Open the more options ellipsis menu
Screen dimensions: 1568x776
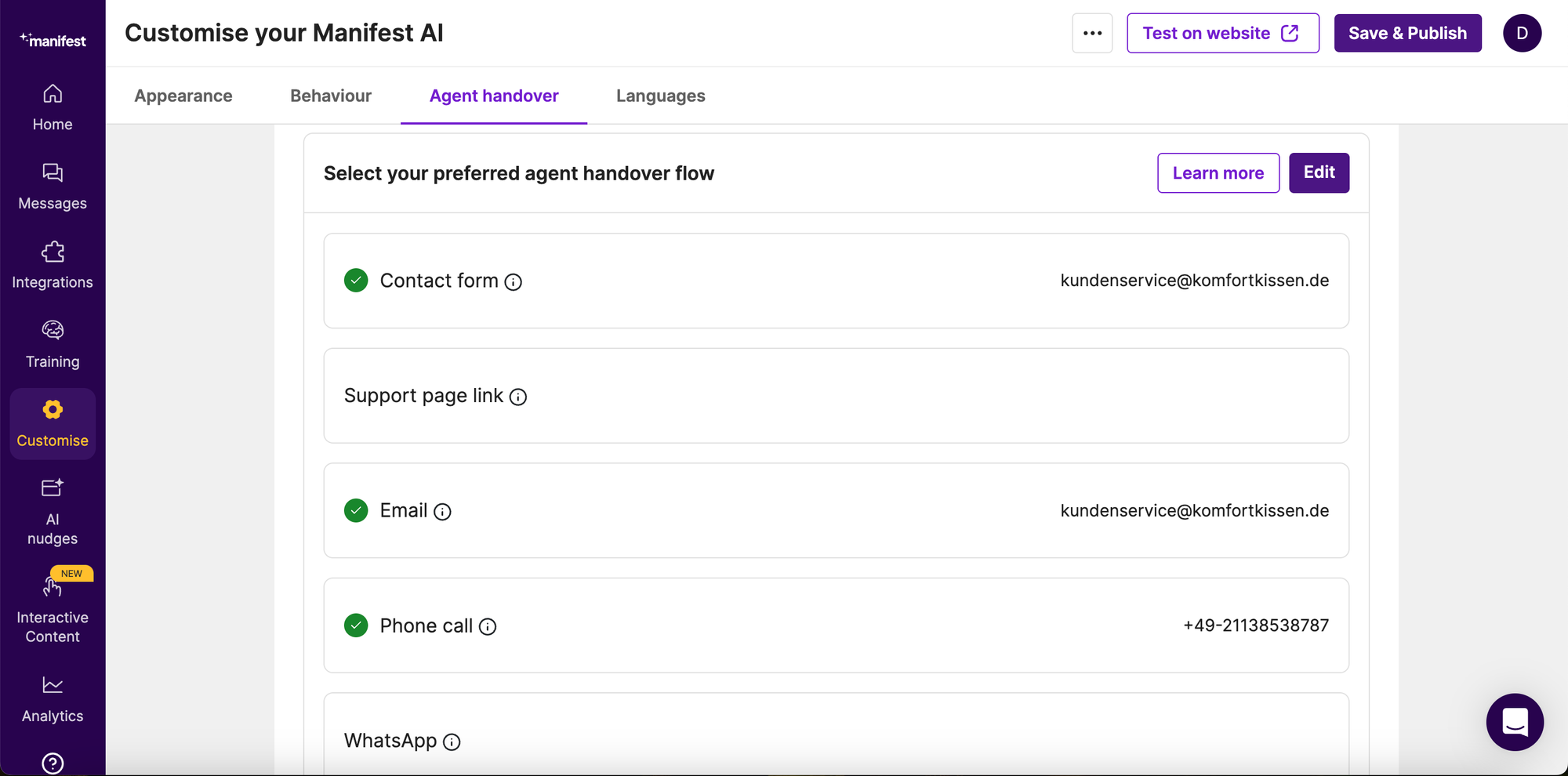pyautogui.click(x=1092, y=33)
